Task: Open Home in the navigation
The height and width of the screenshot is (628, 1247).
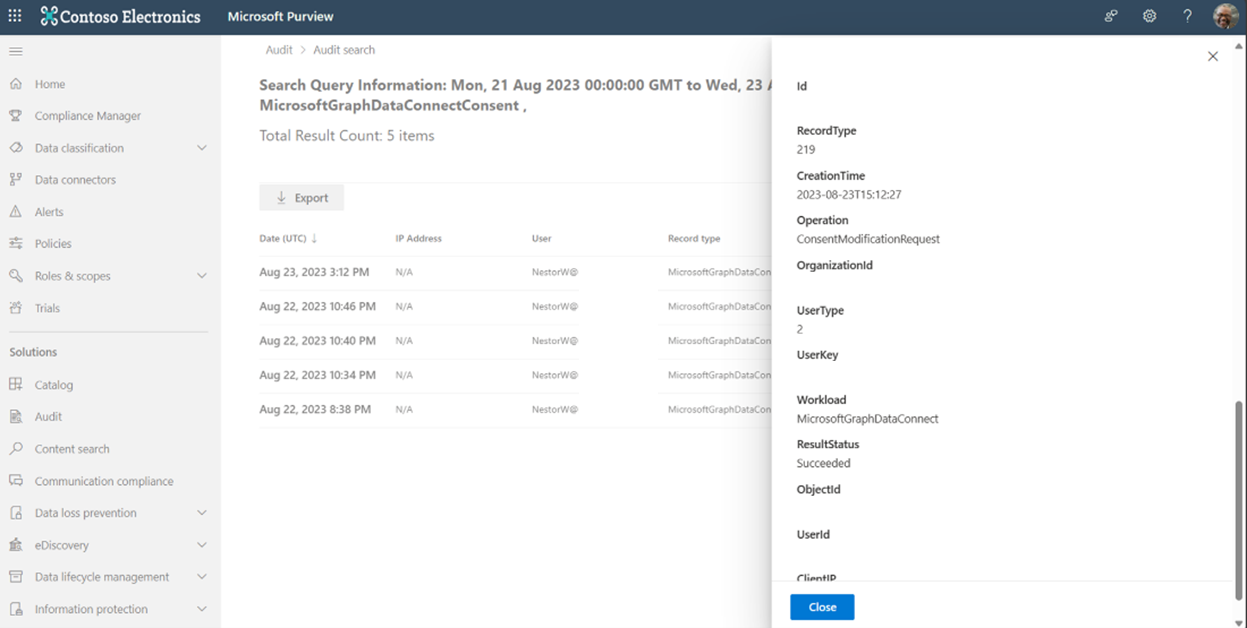Action: pyautogui.click(x=50, y=84)
